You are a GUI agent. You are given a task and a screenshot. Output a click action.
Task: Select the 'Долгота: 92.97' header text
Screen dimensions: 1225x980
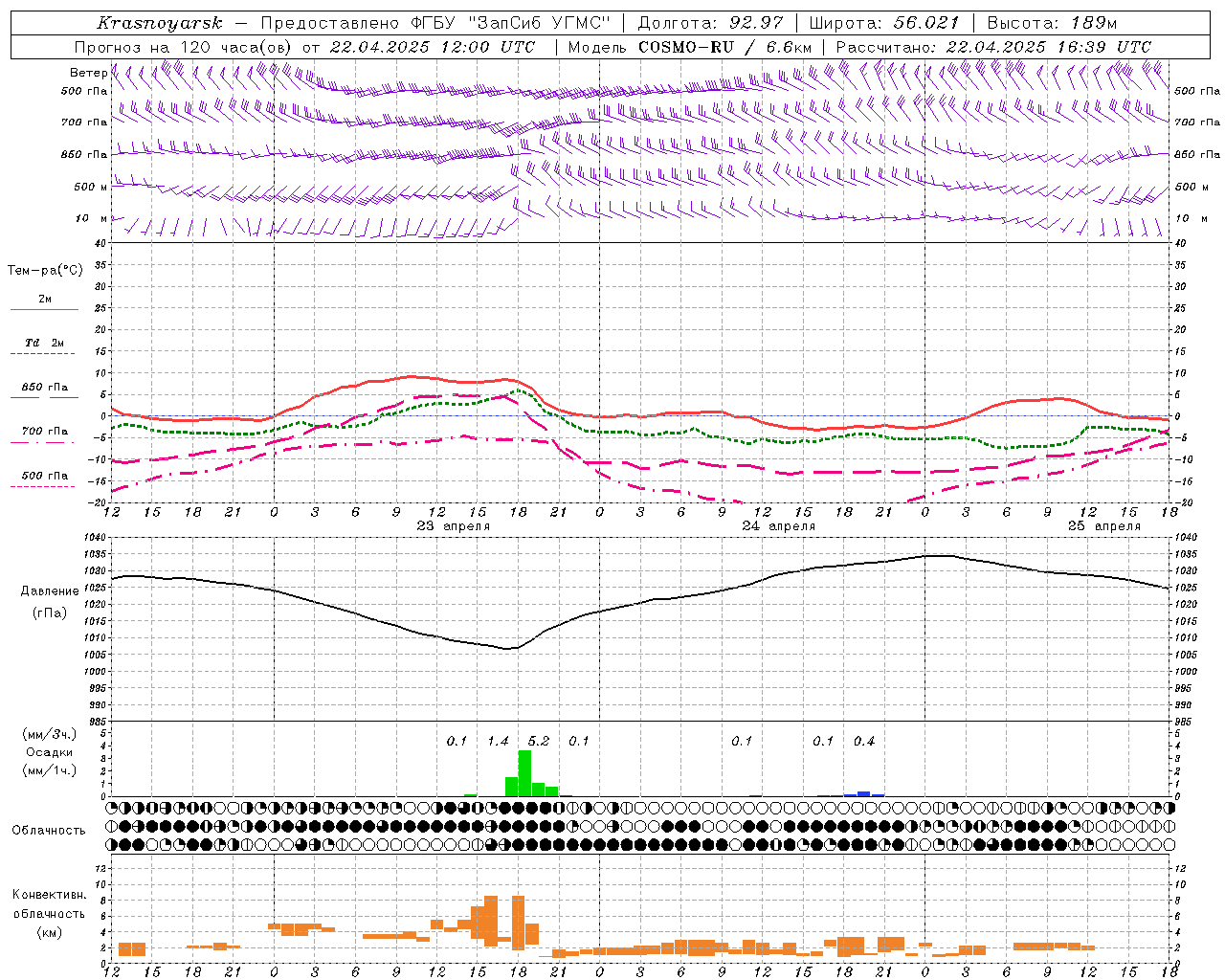tap(710, 23)
